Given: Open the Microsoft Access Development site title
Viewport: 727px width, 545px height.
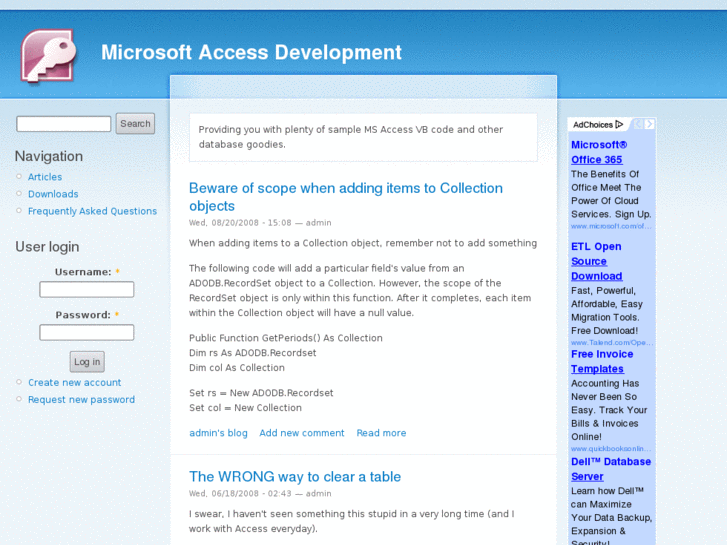Looking at the screenshot, I should (x=251, y=52).
